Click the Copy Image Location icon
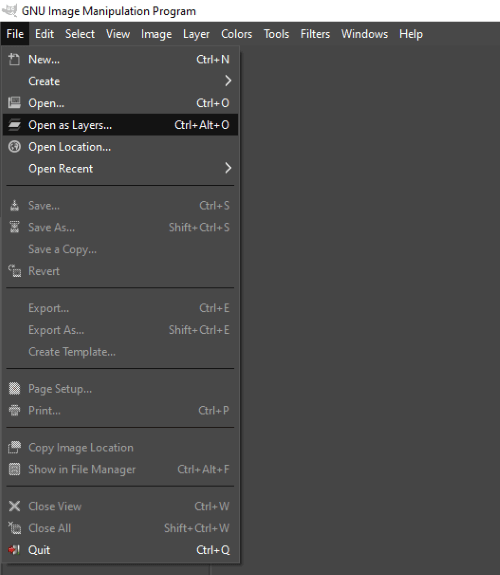The image size is (500, 575). point(14,447)
